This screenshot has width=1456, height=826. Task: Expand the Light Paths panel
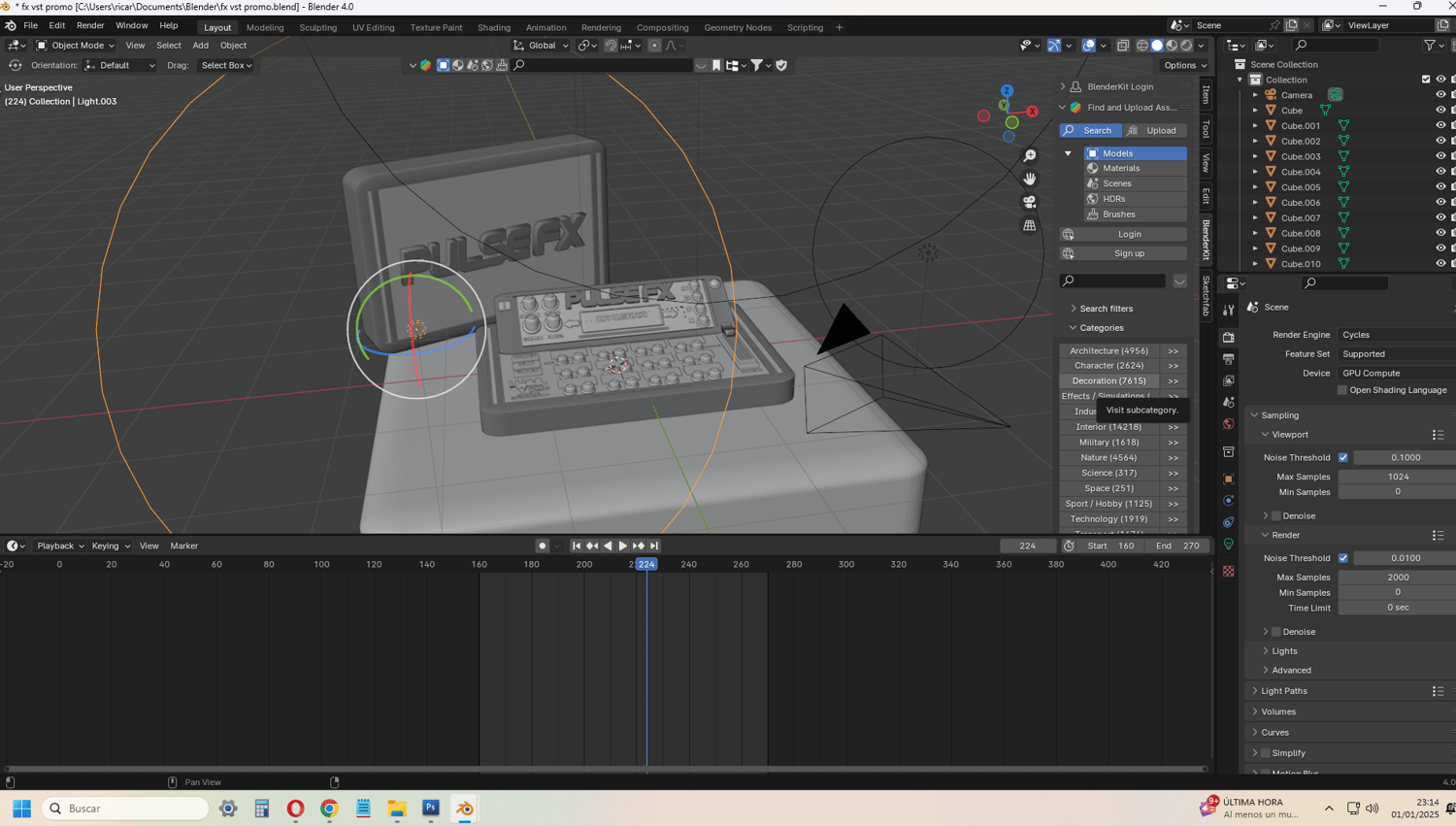click(x=1283, y=691)
